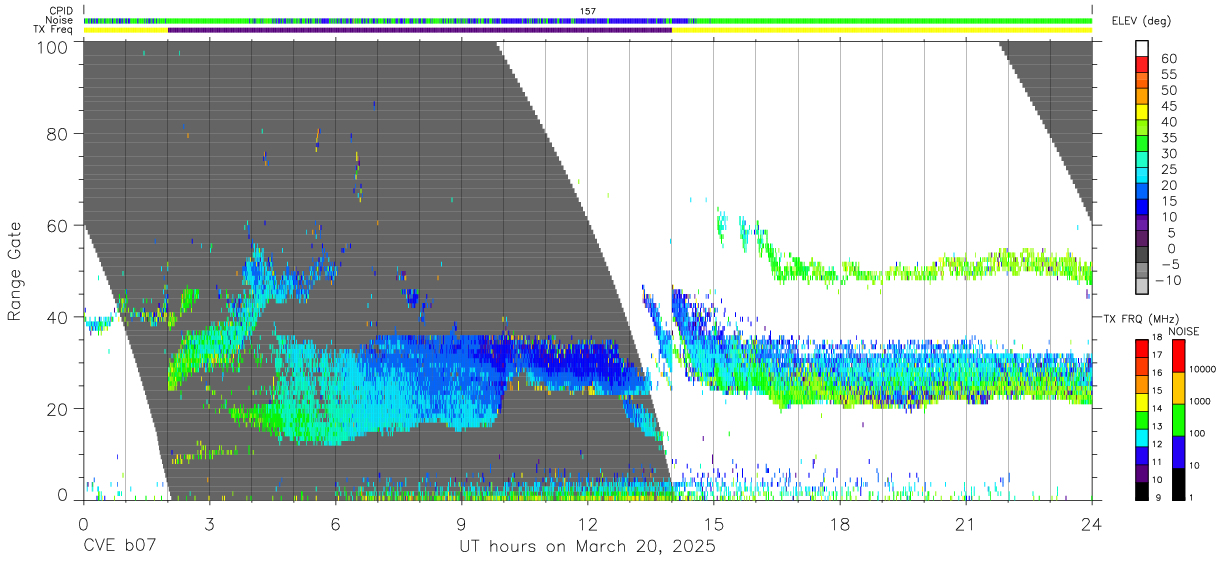The width and height of the screenshot is (1228, 567).
Task: Click the yellow section of TX Freq strip after 14 UT
Action: [x=882, y=30]
